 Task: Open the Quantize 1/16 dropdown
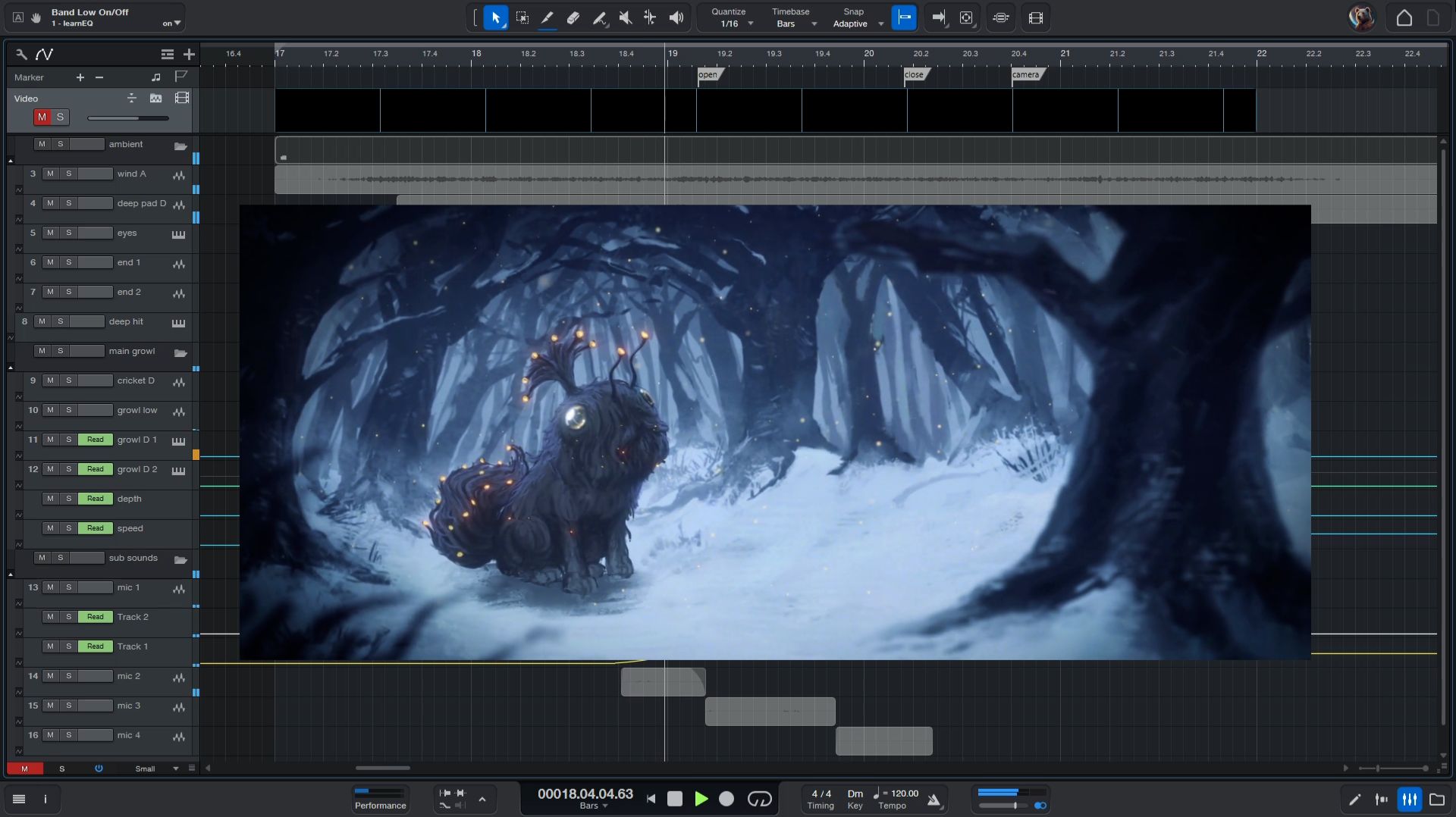[x=750, y=23]
